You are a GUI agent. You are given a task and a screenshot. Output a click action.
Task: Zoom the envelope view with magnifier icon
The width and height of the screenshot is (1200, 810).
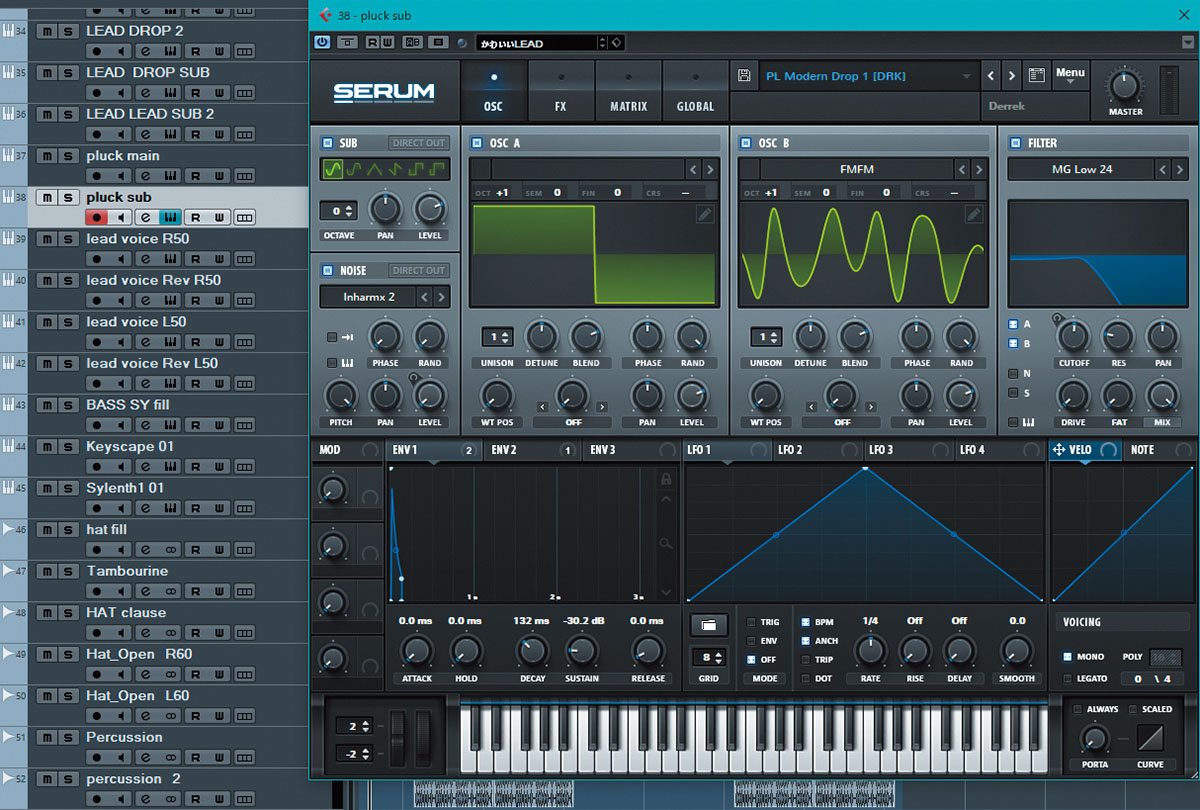[x=665, y=543]
